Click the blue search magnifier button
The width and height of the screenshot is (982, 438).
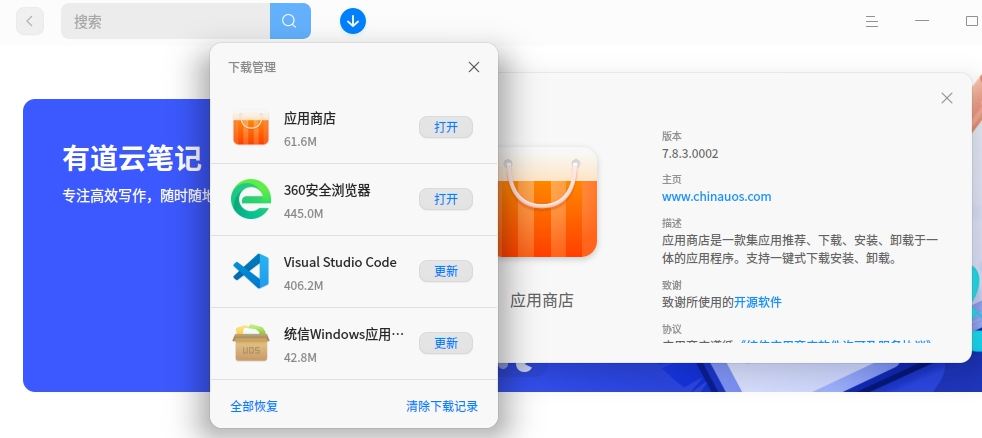(x=290, y=21)
